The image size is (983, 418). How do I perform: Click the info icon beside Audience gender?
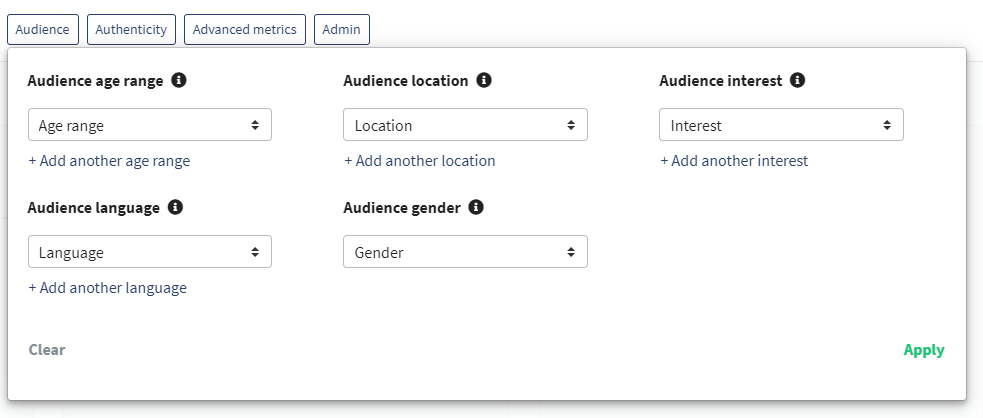pyautogui.click(x=476, y=208)
